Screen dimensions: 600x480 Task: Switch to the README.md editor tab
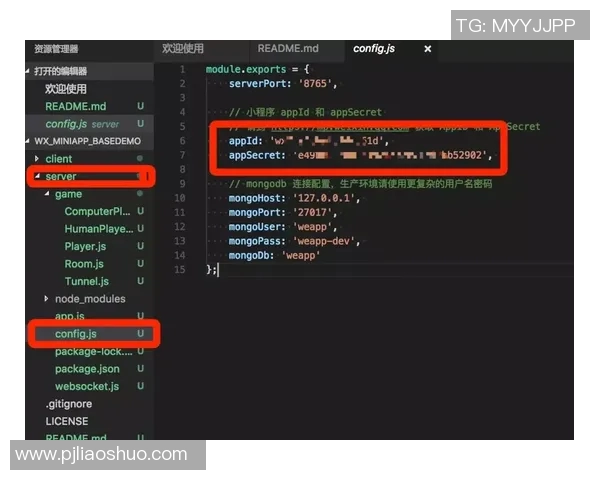point(287,49)
